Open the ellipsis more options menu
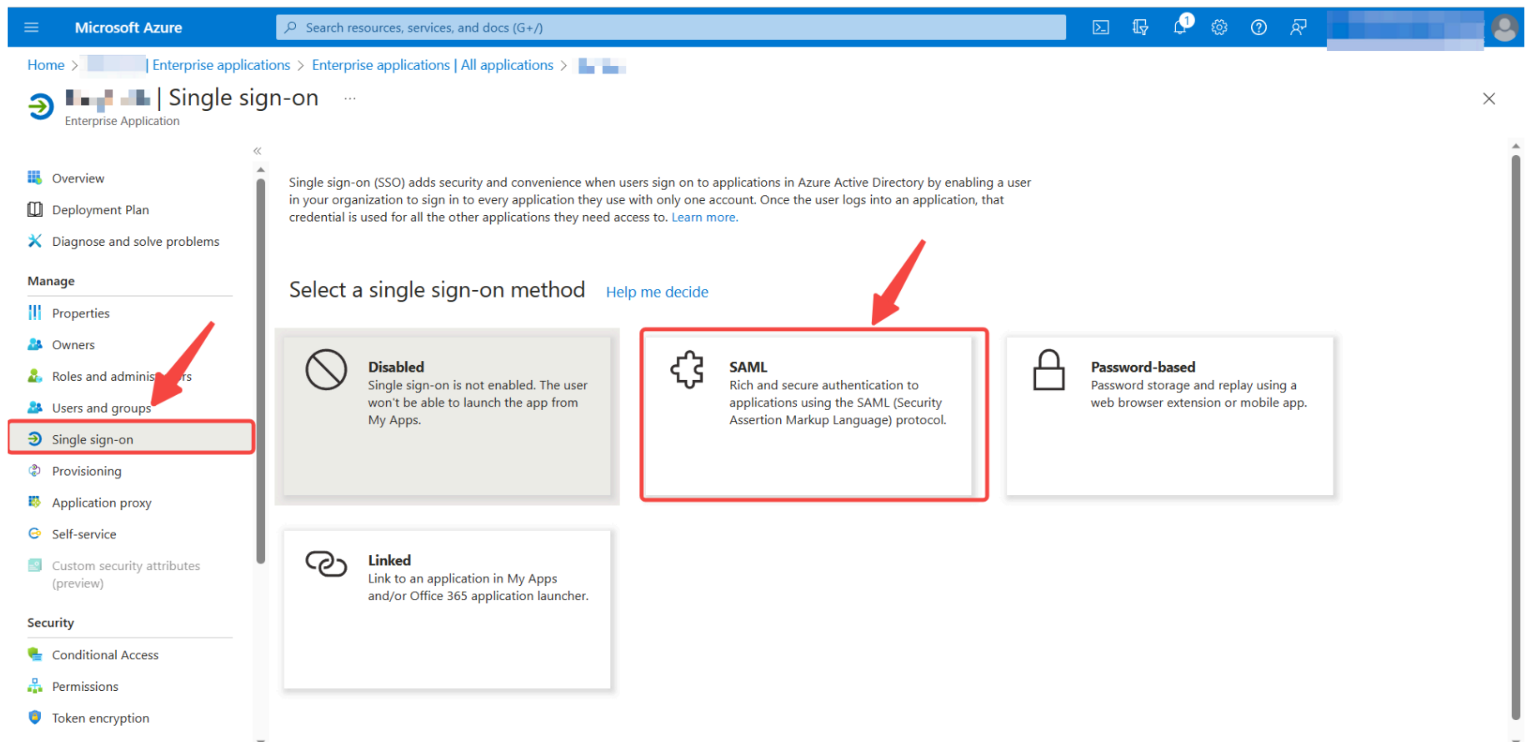Image resolution: width=1539 pixels, height=742 pixels. pyautogui.click(x=350, y=98)
